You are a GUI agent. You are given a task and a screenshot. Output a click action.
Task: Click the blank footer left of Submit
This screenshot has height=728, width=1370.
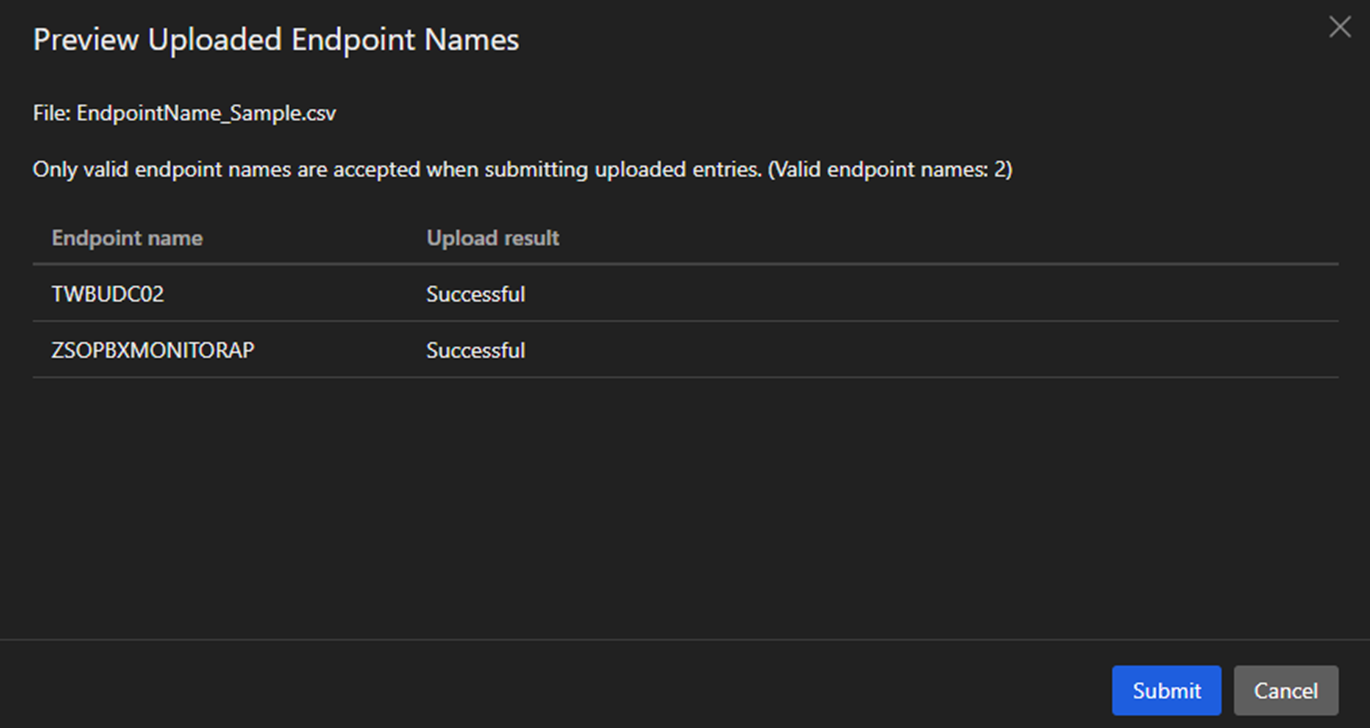pyautogui.click(x=550, y=690)
